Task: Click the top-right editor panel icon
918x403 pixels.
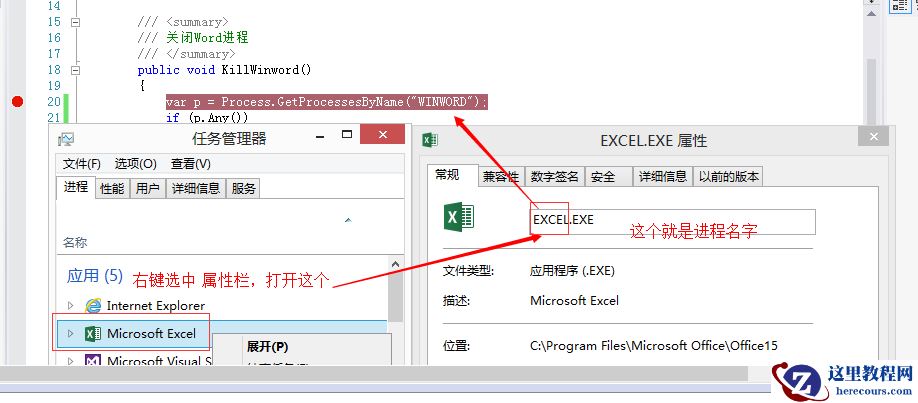Action: point(898,5)
